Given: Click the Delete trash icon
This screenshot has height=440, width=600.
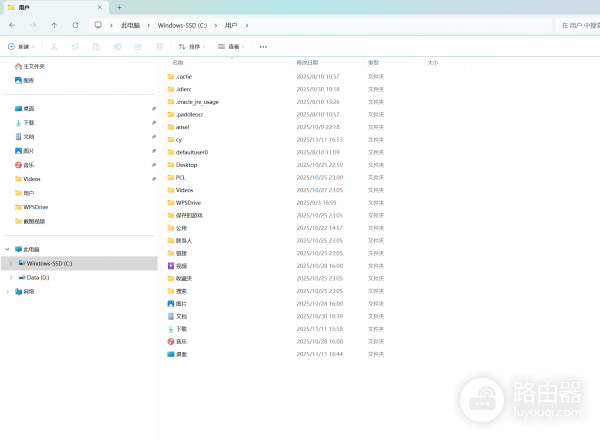Looking at the screenshot, I should pos(160,47).
